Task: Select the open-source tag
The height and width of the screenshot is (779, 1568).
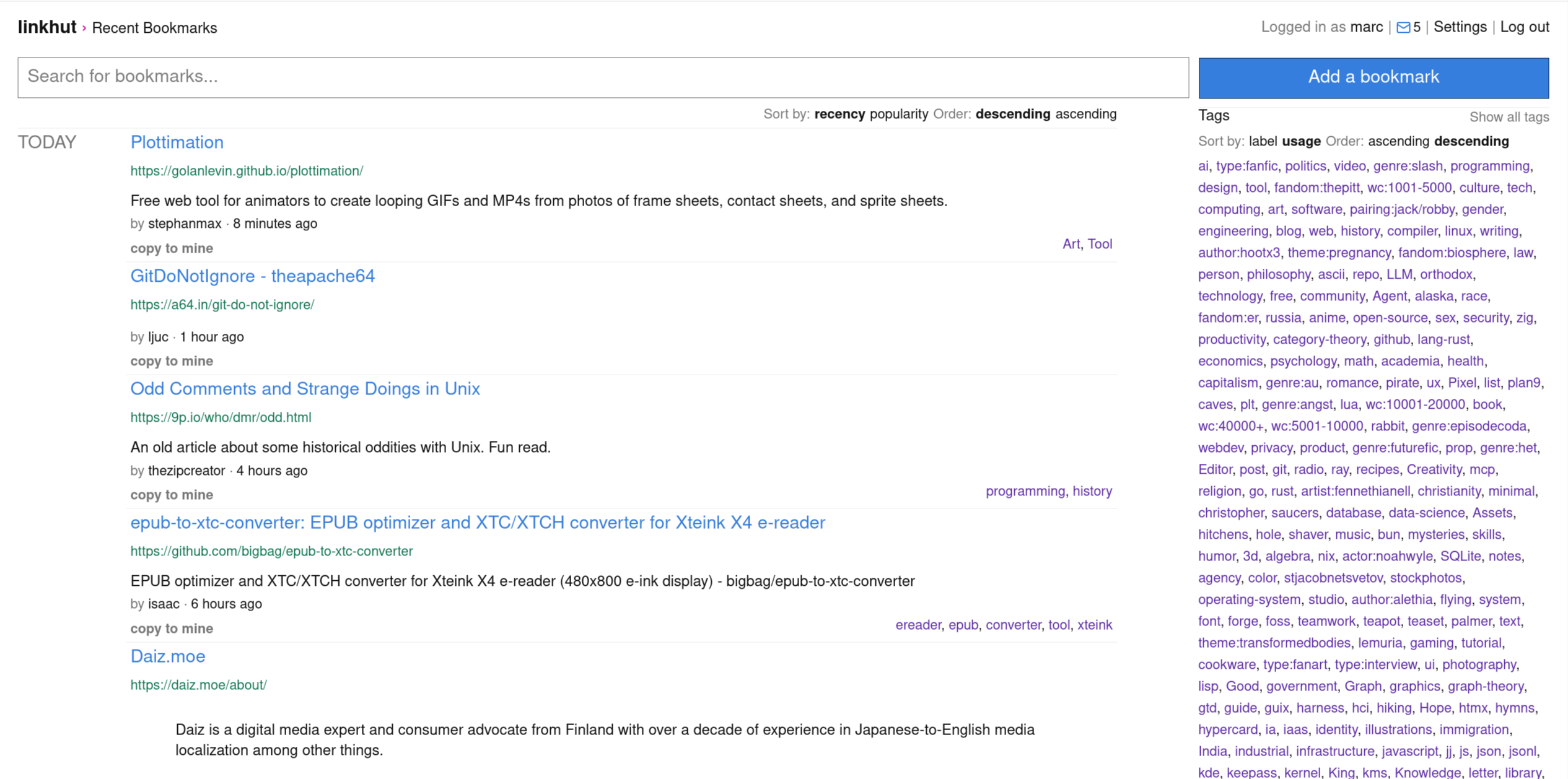Action: (1390, 318)
